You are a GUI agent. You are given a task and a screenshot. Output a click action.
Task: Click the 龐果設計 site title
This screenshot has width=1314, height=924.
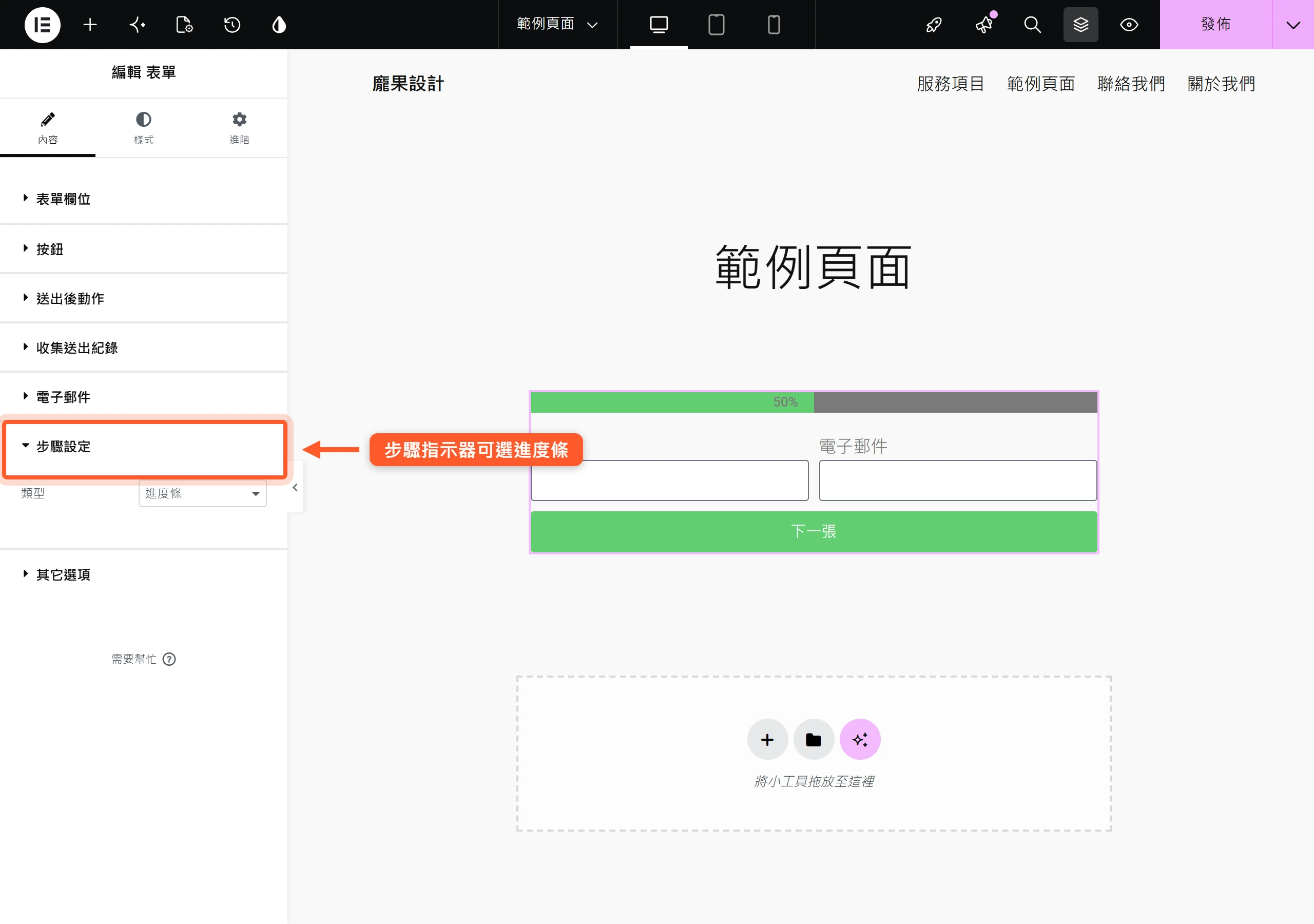(408, 84)
